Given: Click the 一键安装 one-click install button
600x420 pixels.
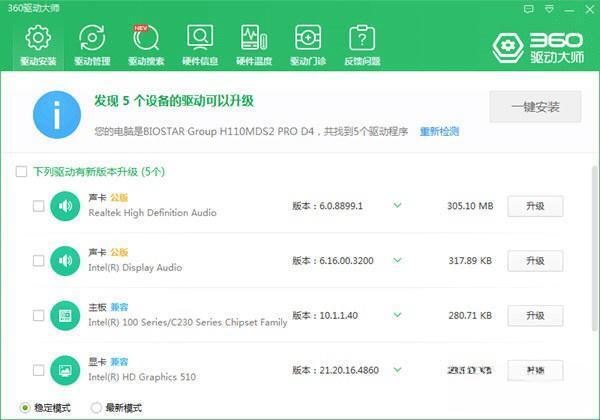Looking at the screenshot, I should [534, 107].
